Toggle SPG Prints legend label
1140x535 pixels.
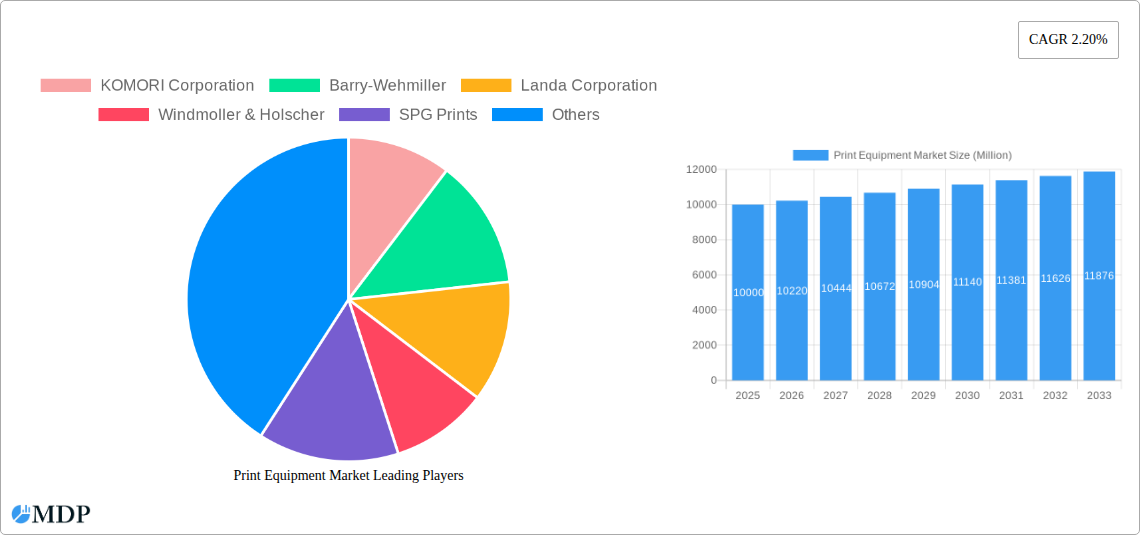(x=438, y=115)
